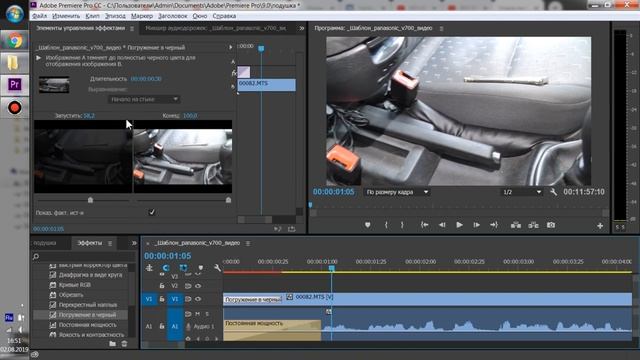The image size is (640, 360).
Task: Open alignment dropdown Начало на стыке
Action: tap(144, 99)
